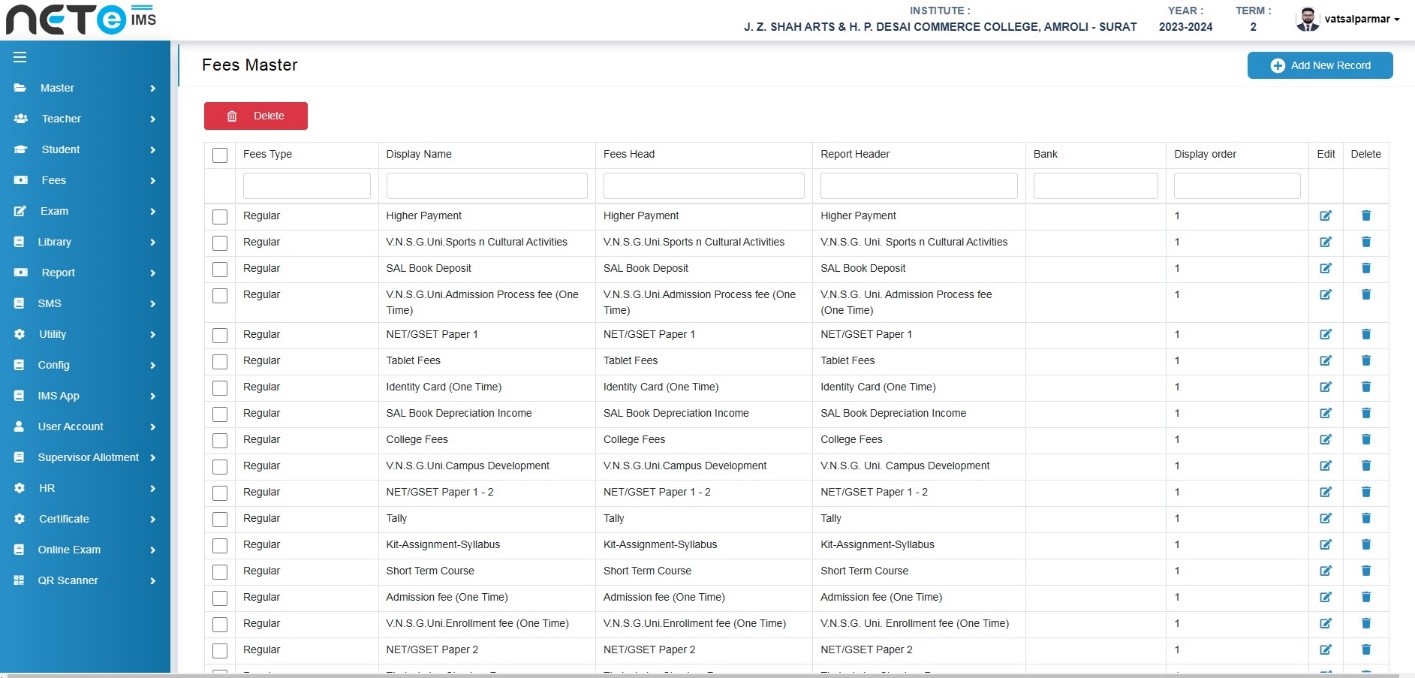Click the edit icon for SAL Book Deposit
1415x678 pixels.
tap(1325, 269)
